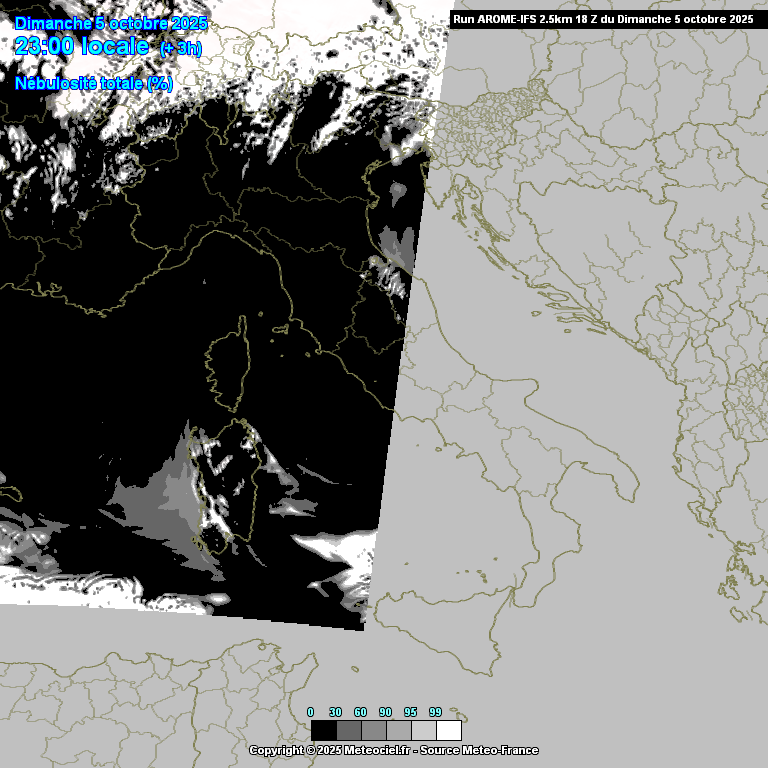Image resolution: width=768 pixels, height=768 pixels.
Task: Click on Corsica island on the map
Action: 229,365
